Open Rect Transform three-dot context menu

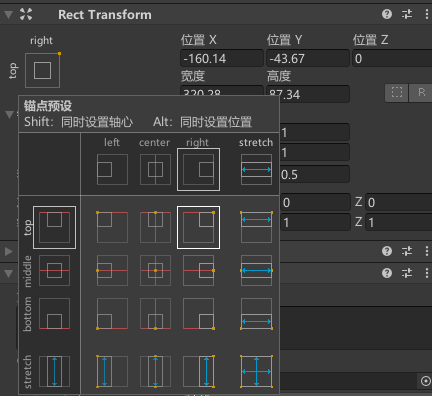[427, 14]
